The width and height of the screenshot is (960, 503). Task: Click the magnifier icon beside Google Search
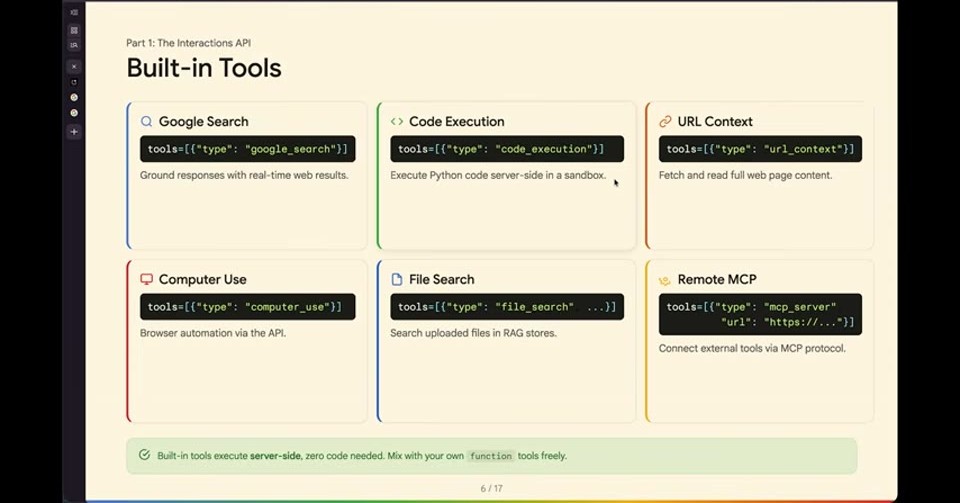point(146,121)
